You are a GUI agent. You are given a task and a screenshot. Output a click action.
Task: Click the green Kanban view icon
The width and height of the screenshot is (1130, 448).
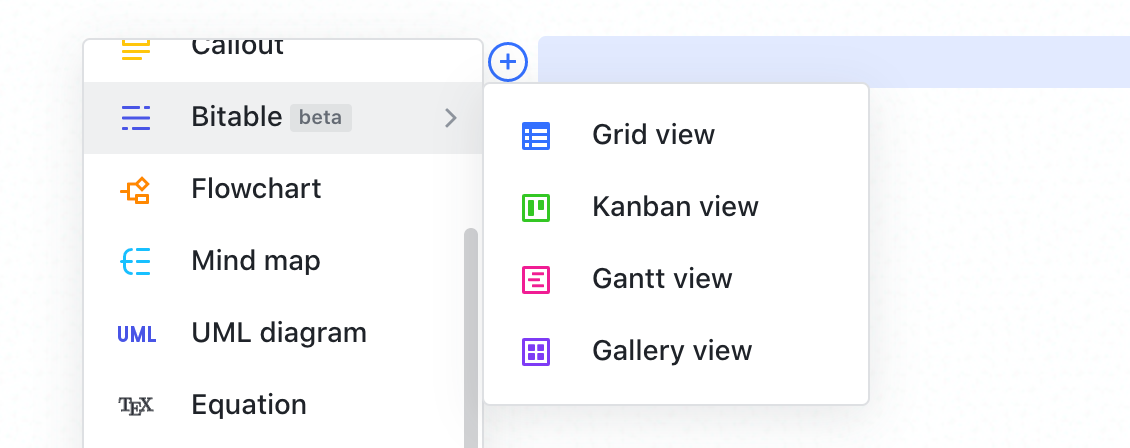[536, 208]
